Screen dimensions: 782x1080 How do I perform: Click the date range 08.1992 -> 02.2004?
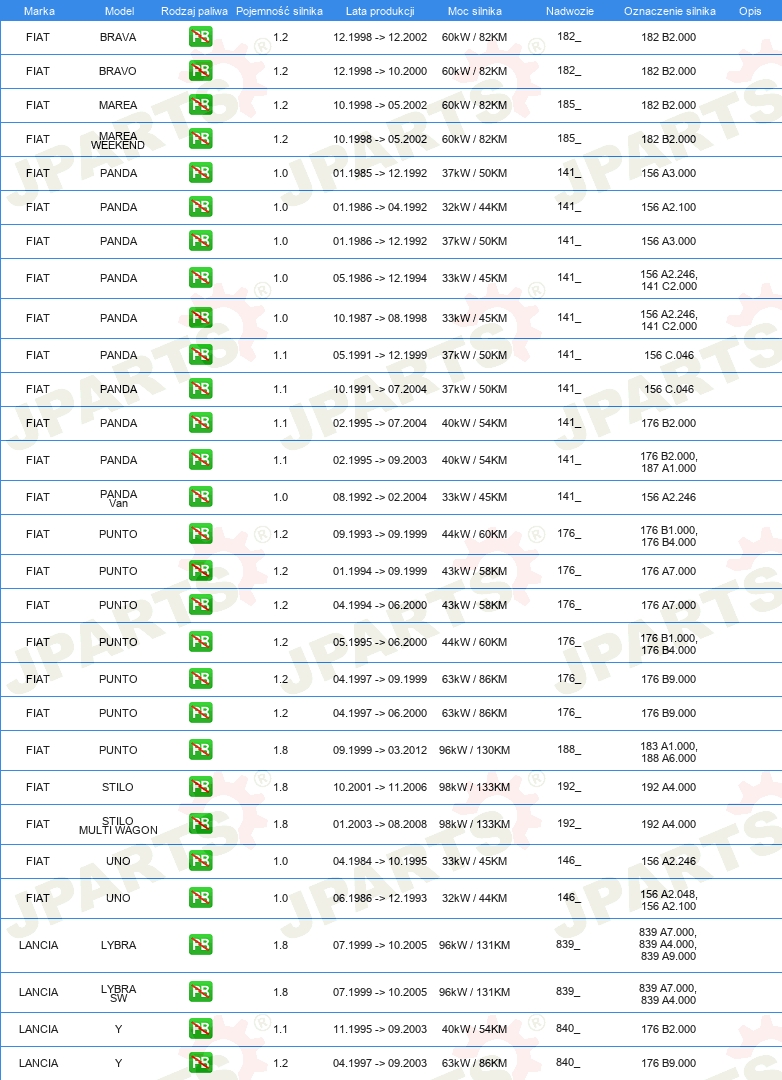click(x=380, y=497)
